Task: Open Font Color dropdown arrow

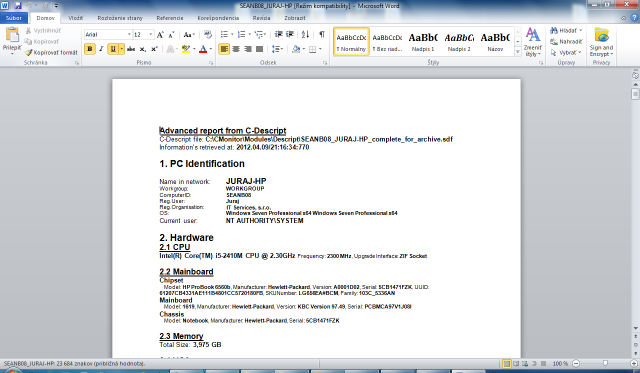Action: click(x=211, y=49)
